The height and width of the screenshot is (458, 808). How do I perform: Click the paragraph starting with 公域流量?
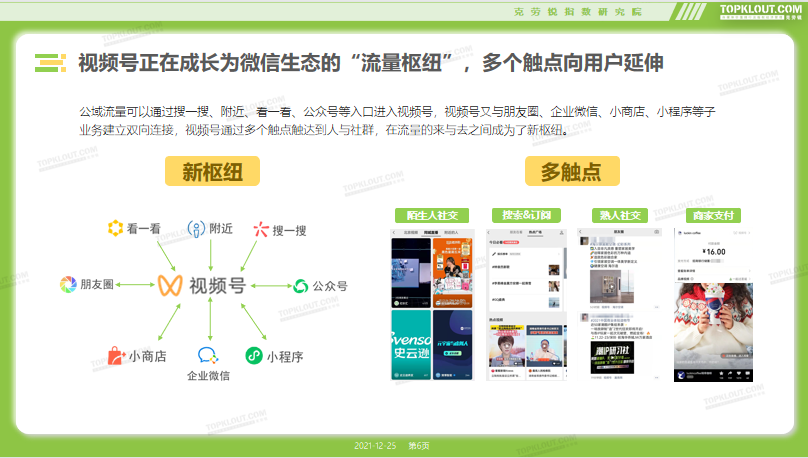397,121
